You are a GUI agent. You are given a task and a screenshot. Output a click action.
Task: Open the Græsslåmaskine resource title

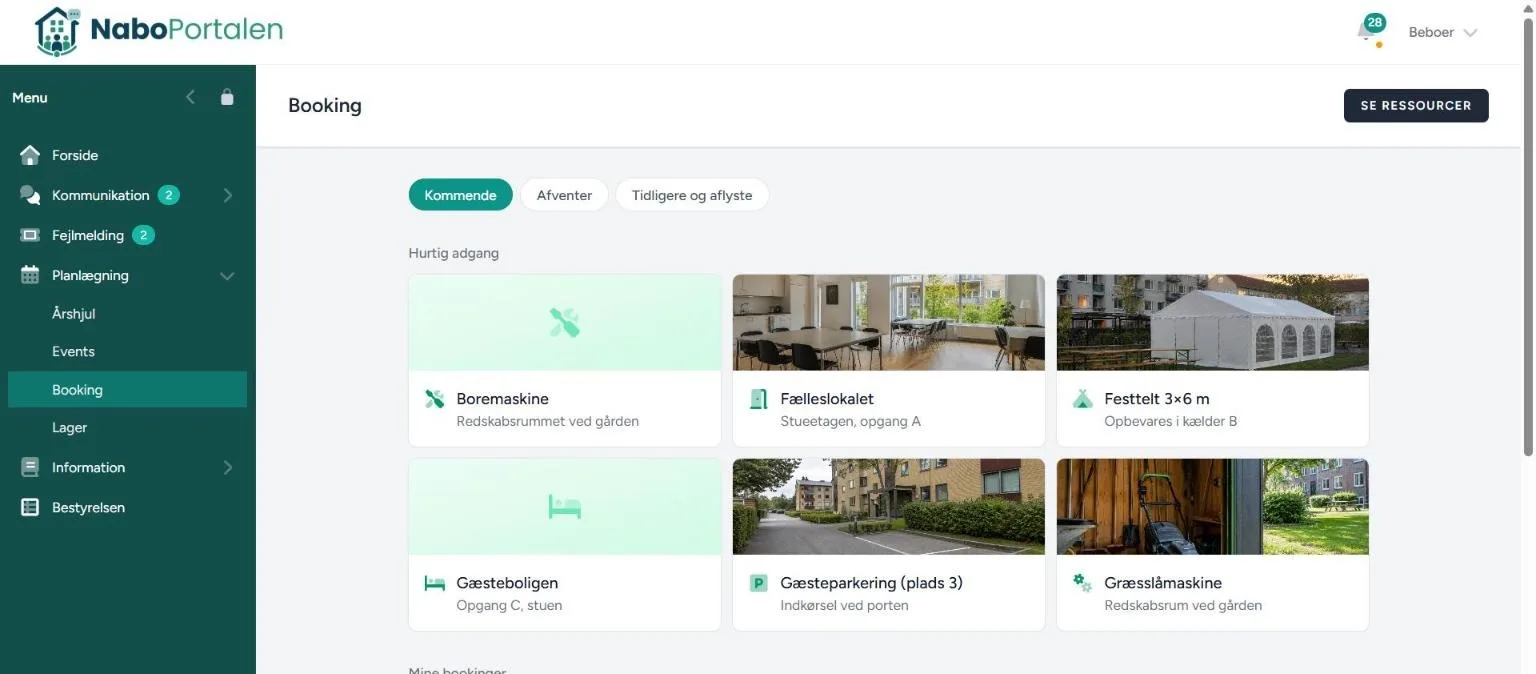(x=1163, y=583)
